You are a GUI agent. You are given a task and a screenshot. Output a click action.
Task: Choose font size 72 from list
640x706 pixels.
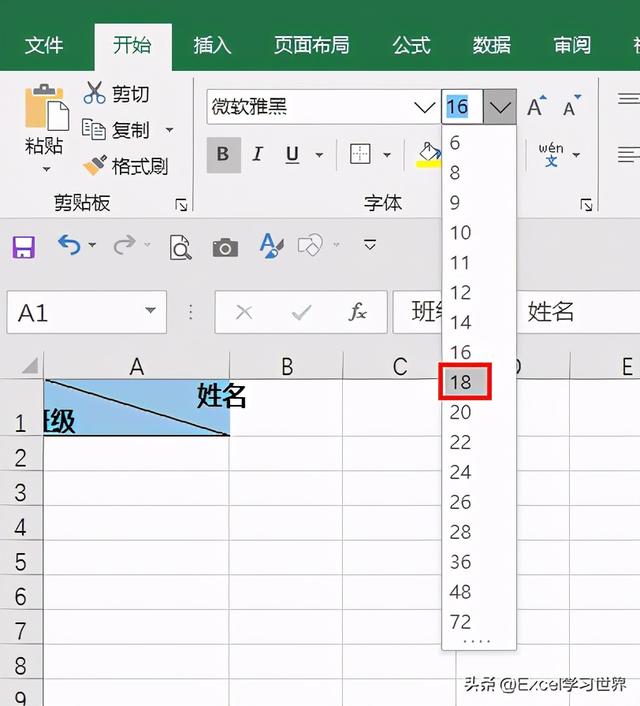[x=479, y=622]
